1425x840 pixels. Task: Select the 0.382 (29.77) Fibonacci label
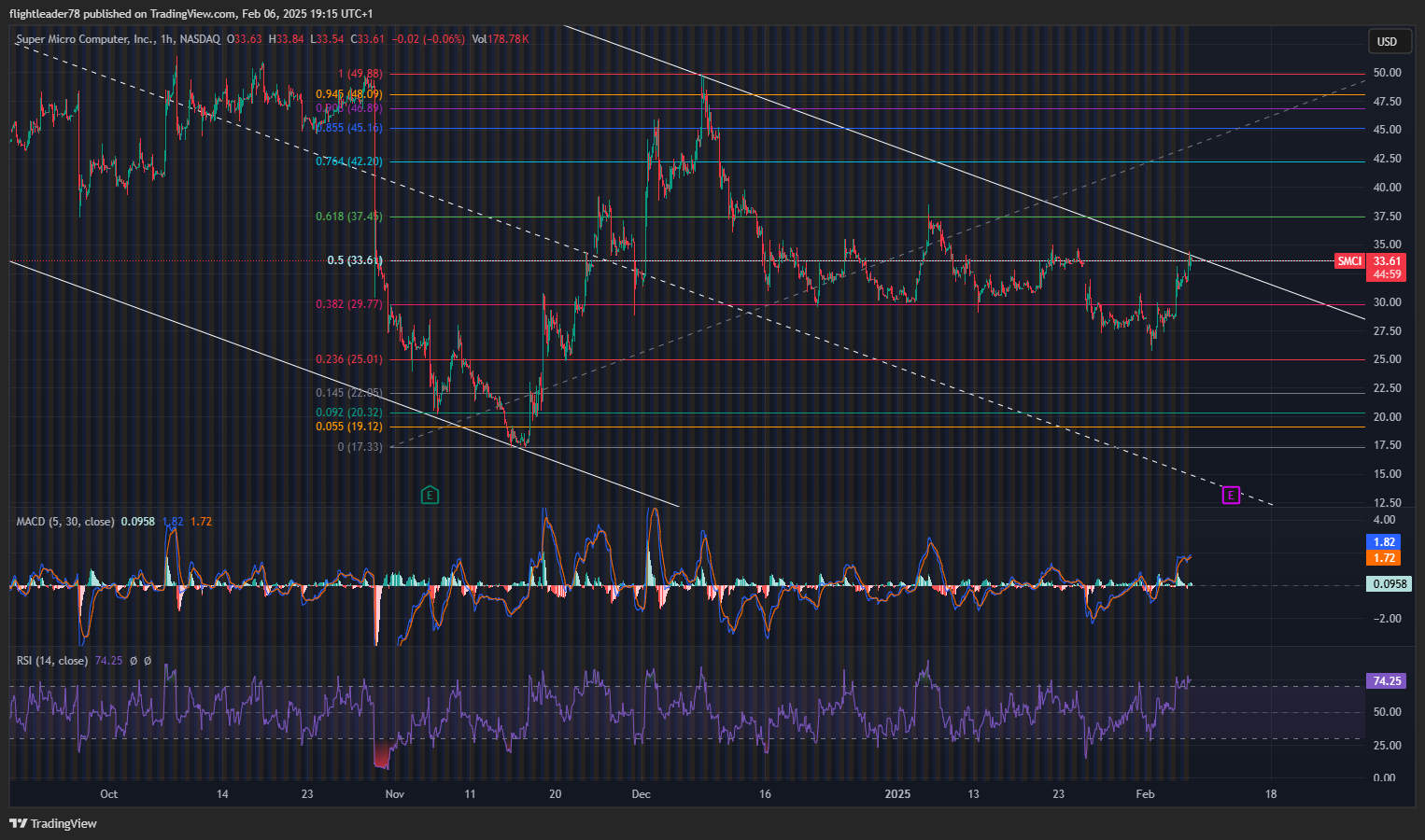pos(349,304)
